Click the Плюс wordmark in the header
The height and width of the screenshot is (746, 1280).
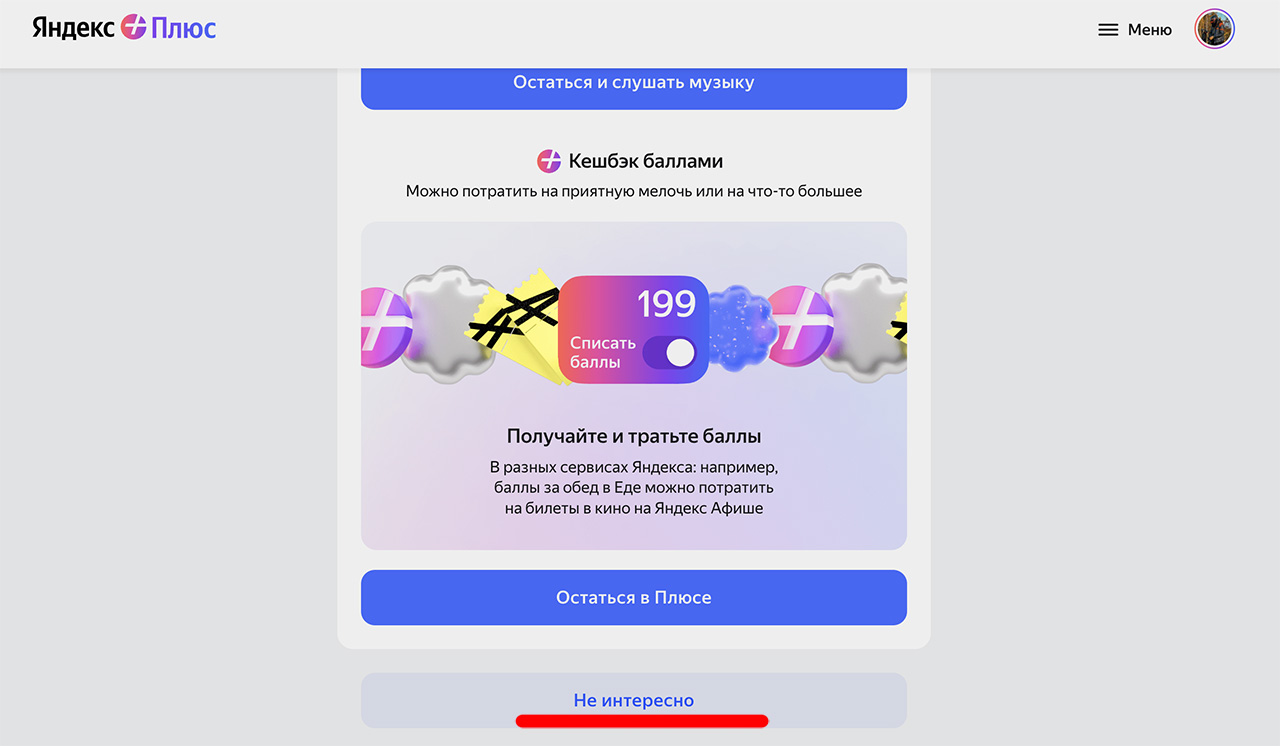point(183,28)
